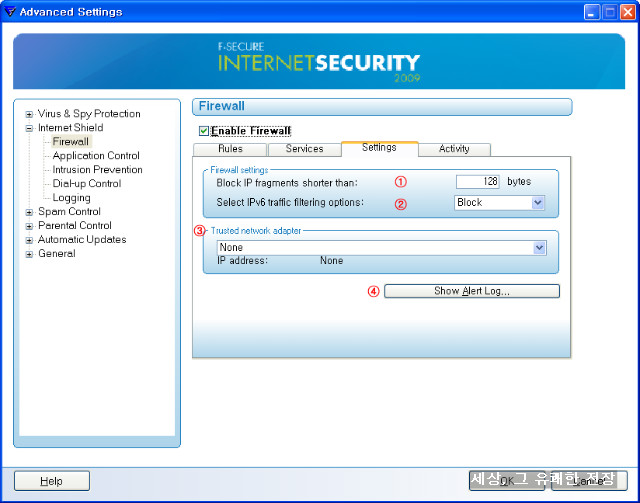Open the IPv6 traffic filtering dropdown
Image resolution: width=640 pixels, height=503 pixels.
pos(499,203)
